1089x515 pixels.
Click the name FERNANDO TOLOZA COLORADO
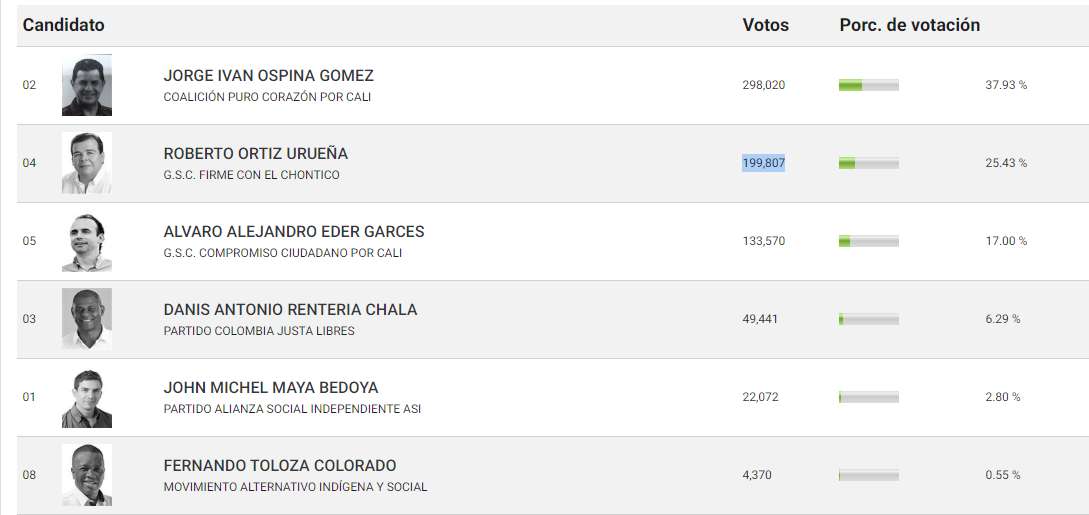[279, 466]
